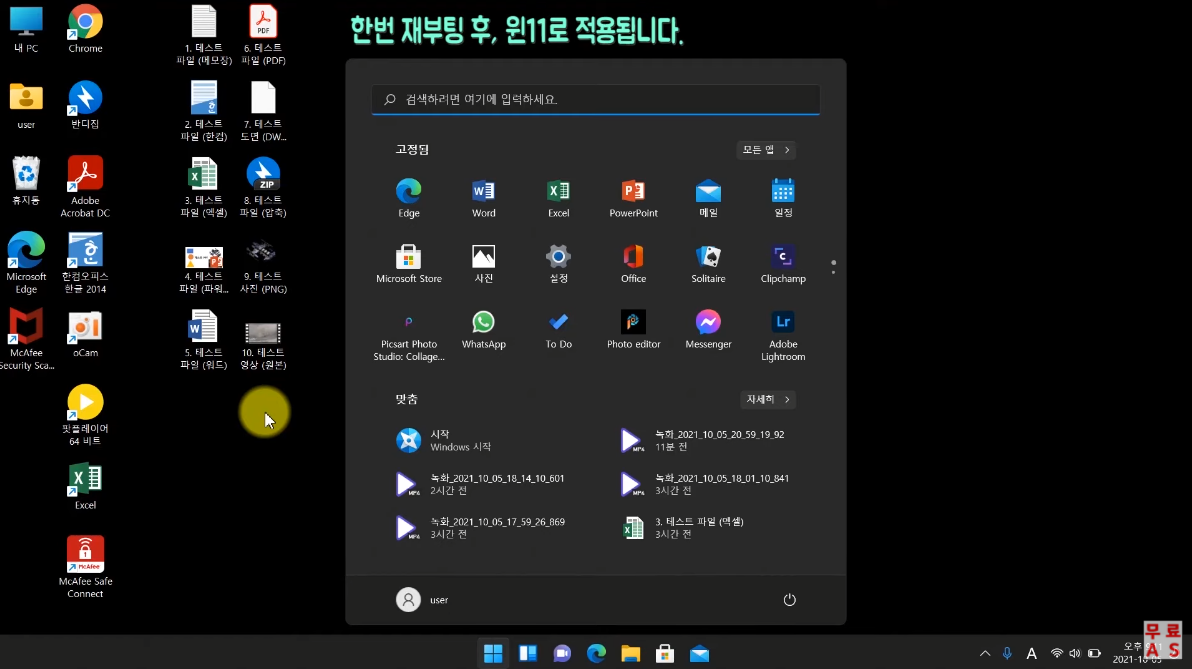Image resolution: width=1192 pixels, height=669 pixels.
Task: Click the volume speaker tray icon
Action: coord(1075,653)
